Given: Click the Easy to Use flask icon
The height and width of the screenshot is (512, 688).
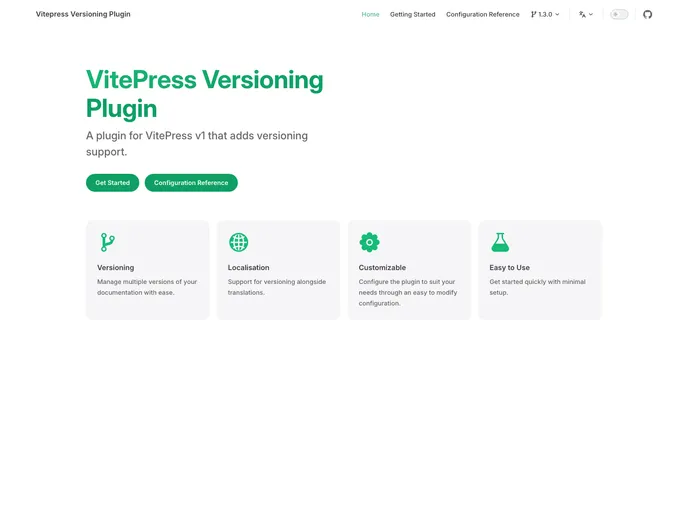Looking at the screenshot, I should tap(500, 242).
